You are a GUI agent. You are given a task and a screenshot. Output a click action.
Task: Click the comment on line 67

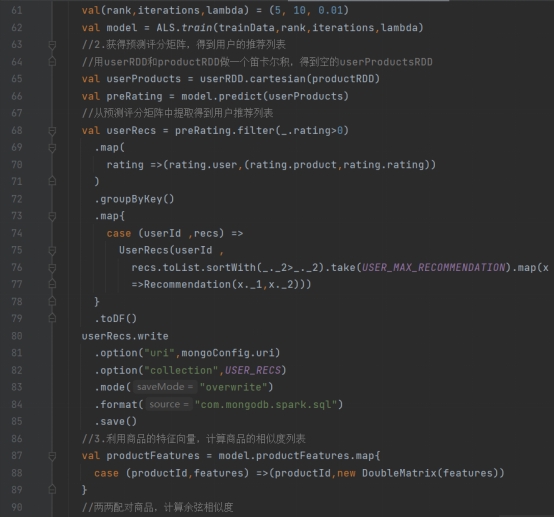pyautogui.click(x=177, y=113)
